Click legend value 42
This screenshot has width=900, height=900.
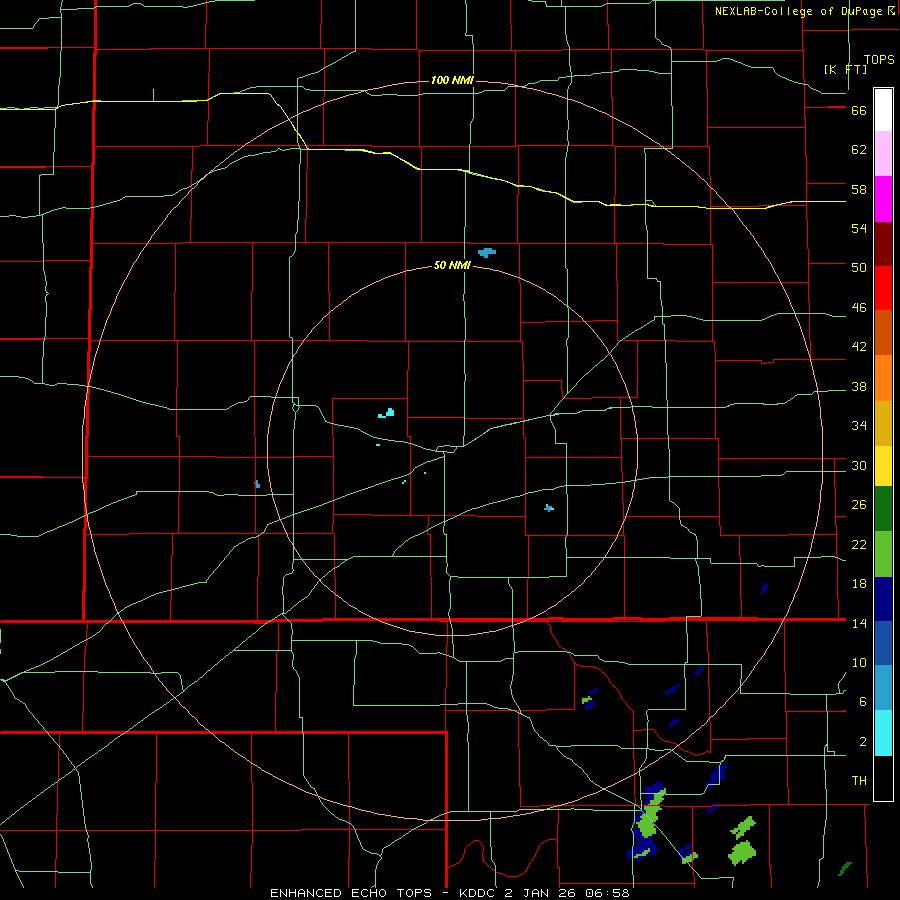click(x=859, y=347)
